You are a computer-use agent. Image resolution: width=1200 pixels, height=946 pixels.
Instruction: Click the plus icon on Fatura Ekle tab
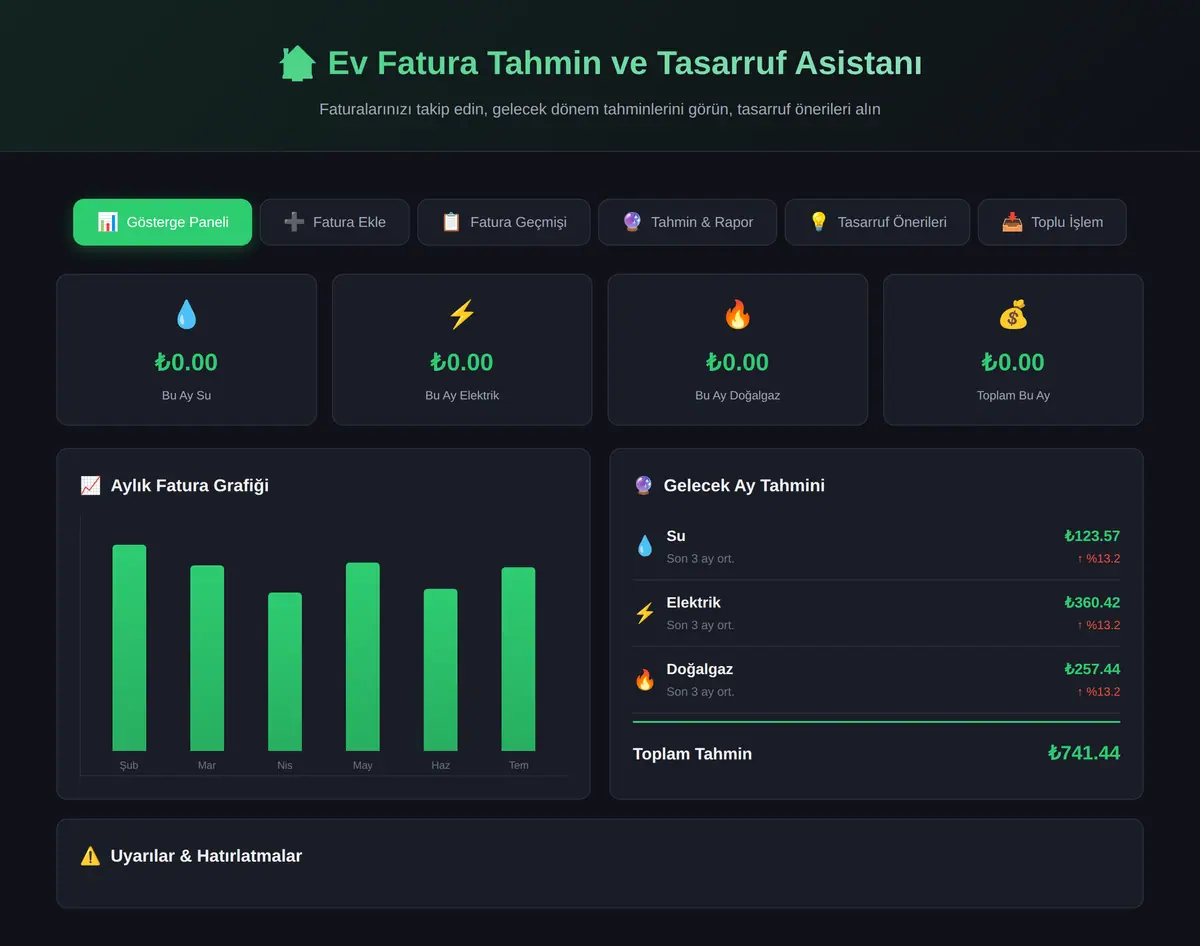click(x=294, y=222)
